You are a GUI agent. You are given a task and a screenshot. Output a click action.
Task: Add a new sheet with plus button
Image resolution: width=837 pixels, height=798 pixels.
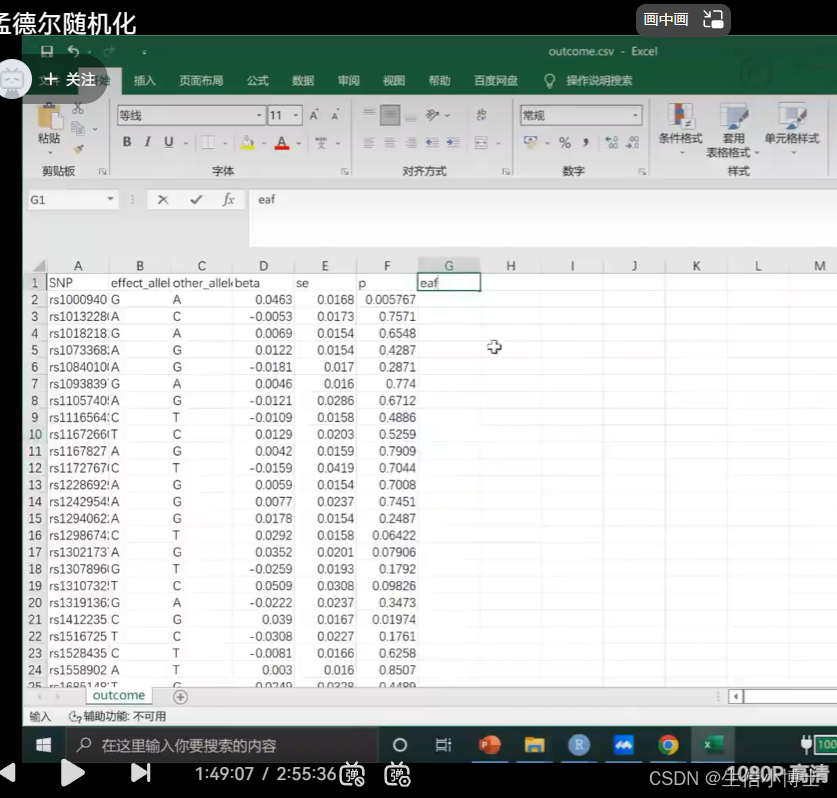(x=180, y=697)
